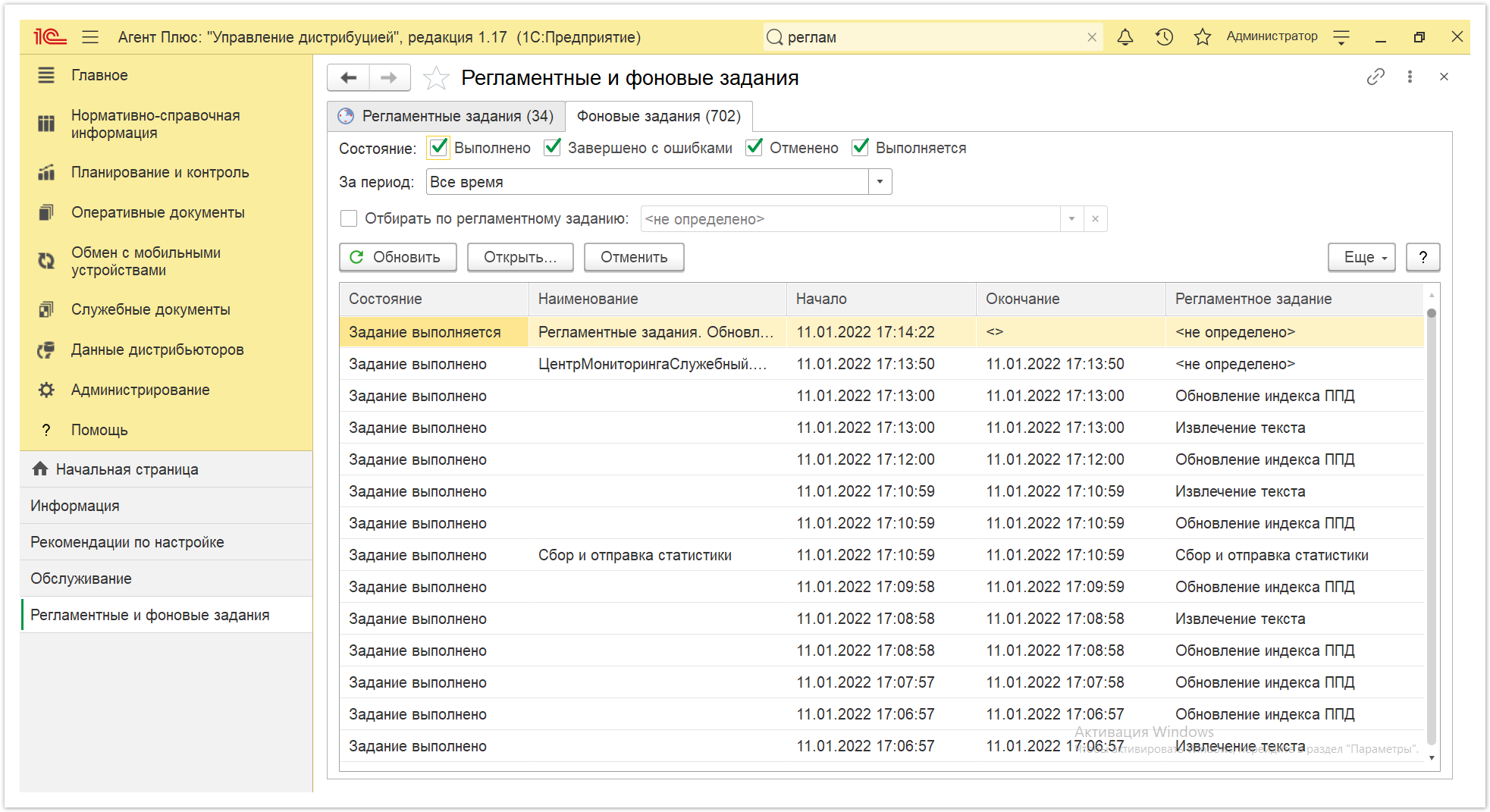Sort by the Наименование column header
This screenshot has height=812, width=1490.
coord(657,299)
